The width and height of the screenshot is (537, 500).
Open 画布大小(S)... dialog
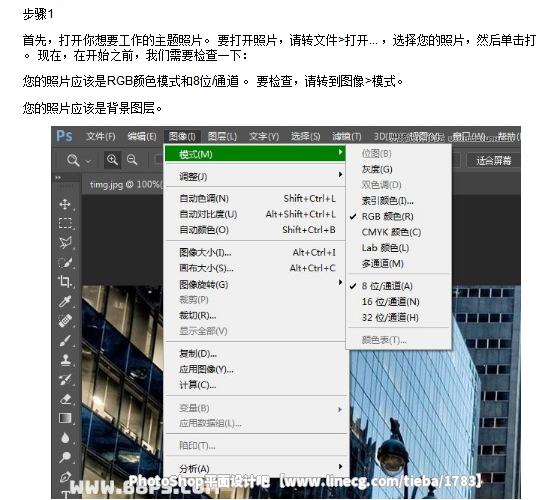pyautogui.click(x=255, y=268)
